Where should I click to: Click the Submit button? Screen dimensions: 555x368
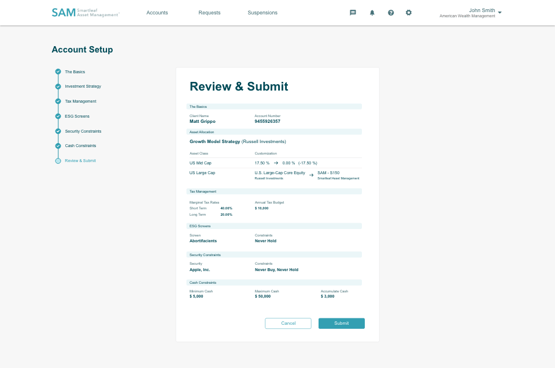coord(342,323)
